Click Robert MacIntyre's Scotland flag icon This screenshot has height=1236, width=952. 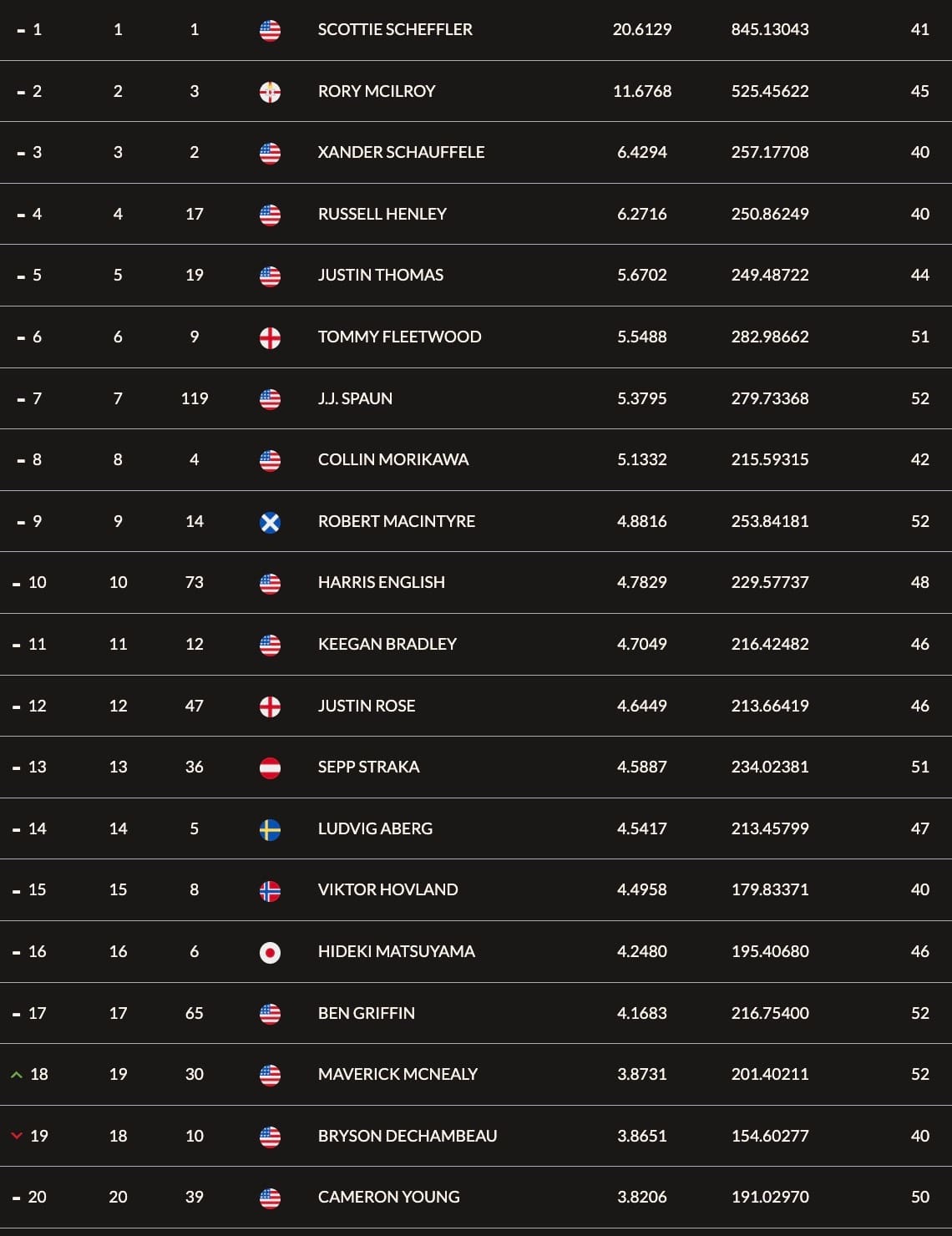[x=270, y=523]
